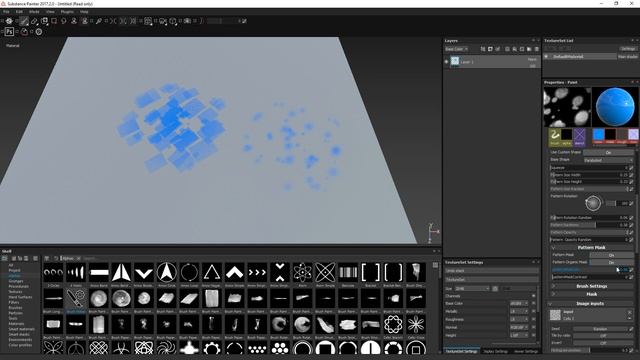
Task: Toggle the metal channel swatch
Action: [610, 136]
